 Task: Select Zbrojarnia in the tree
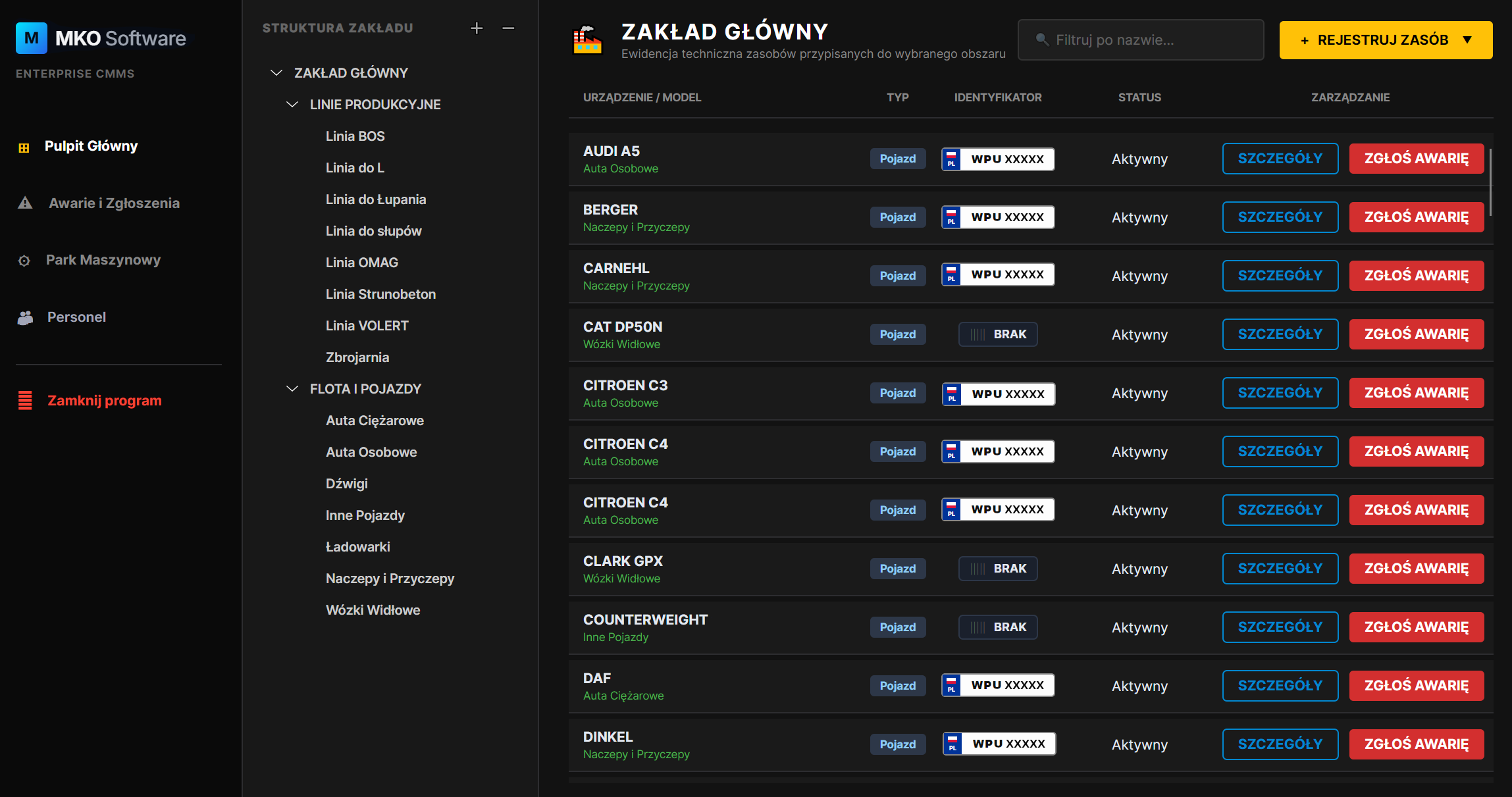[x=357, y=357]
